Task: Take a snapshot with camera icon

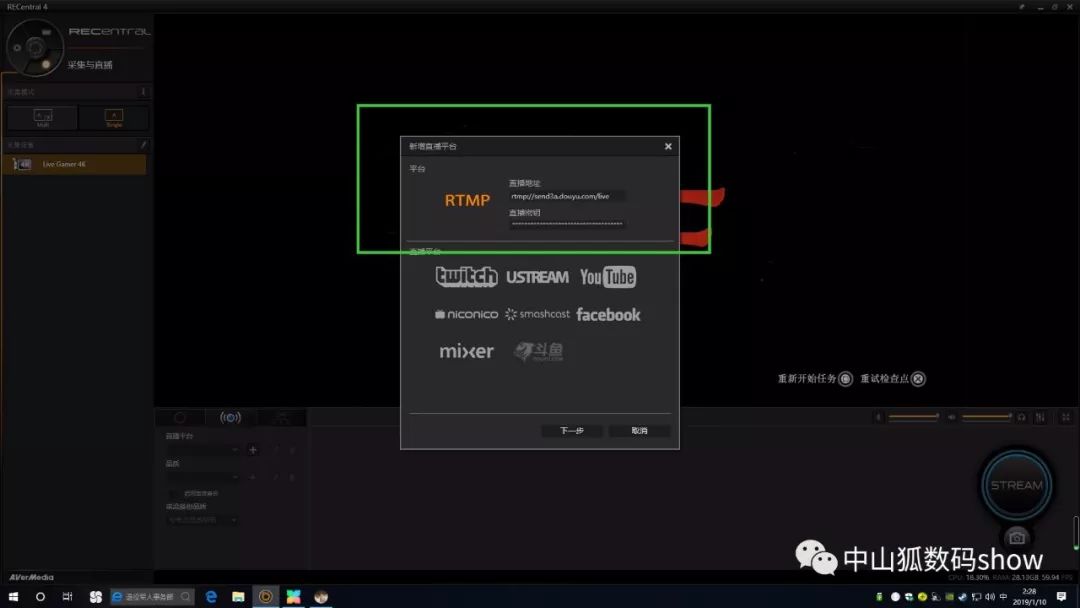Action: 1017,537
